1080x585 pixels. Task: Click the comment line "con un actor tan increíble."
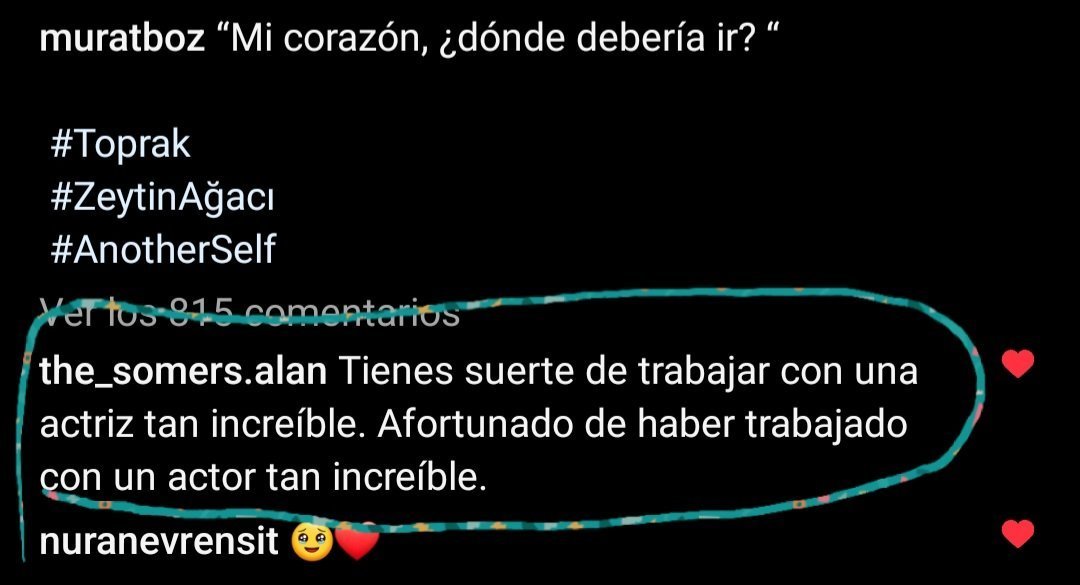pyautogui.click(x=263, y=477)
